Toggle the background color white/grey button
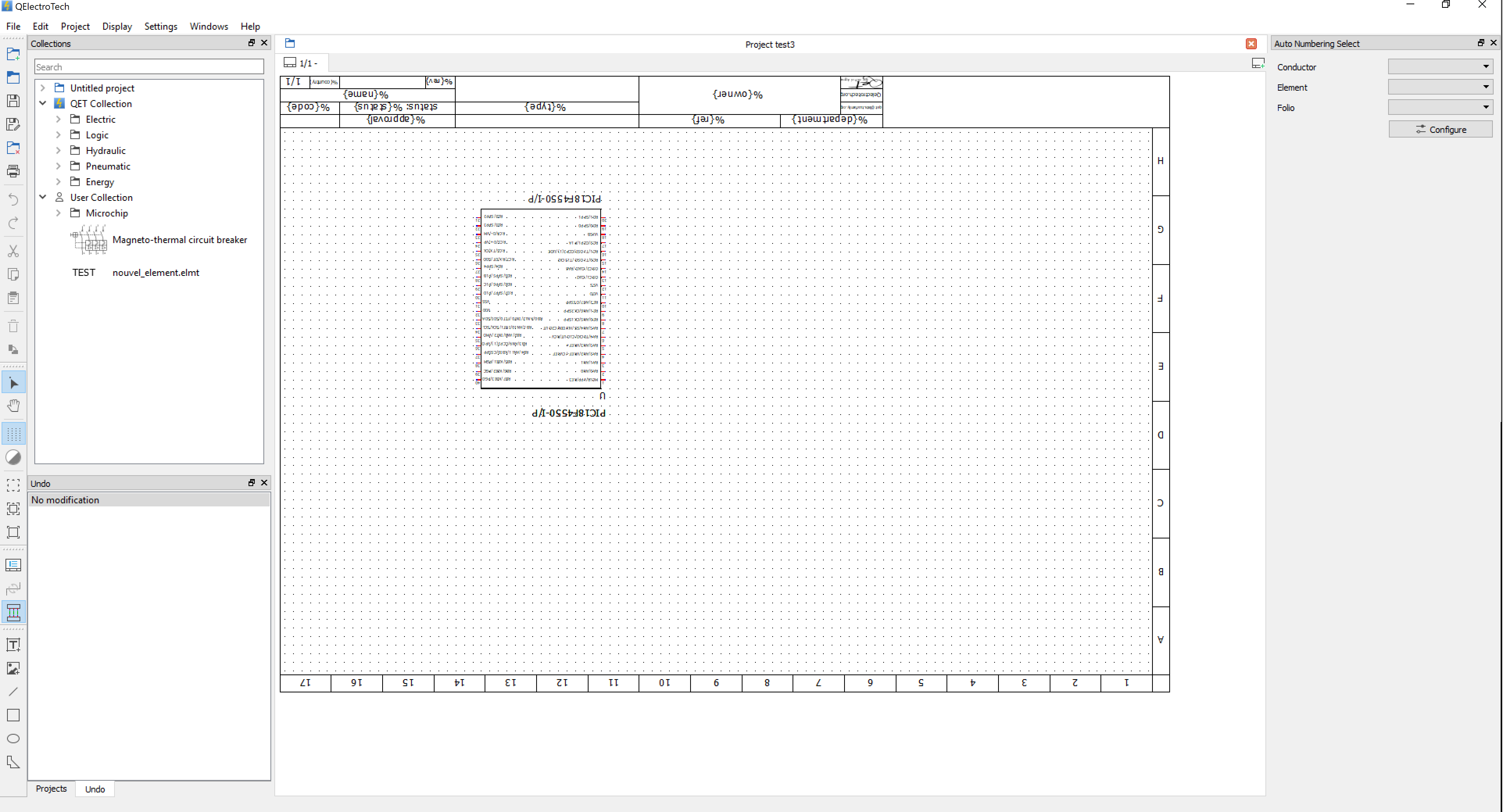This screenshot has width=1503, height=812. coord(13,457)
